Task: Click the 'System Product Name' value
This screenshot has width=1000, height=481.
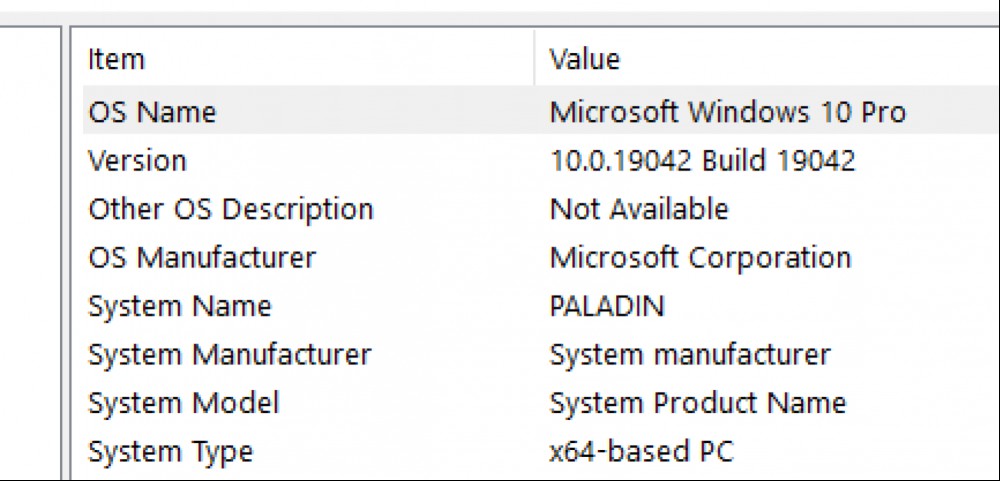Action: [x=698, y=403]
